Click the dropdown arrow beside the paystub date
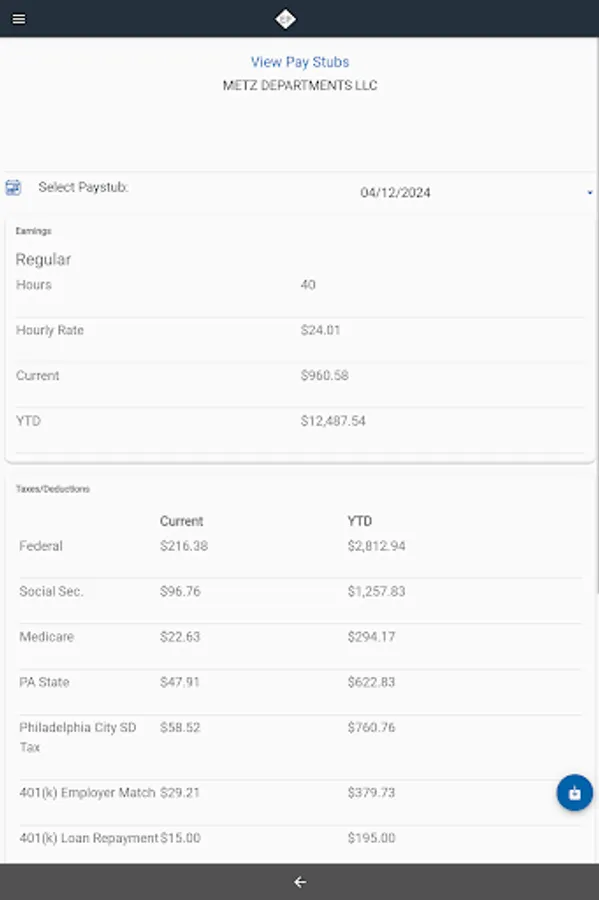Image resolution: width=599 pixels, height=900 pixels. coord(592,192)
